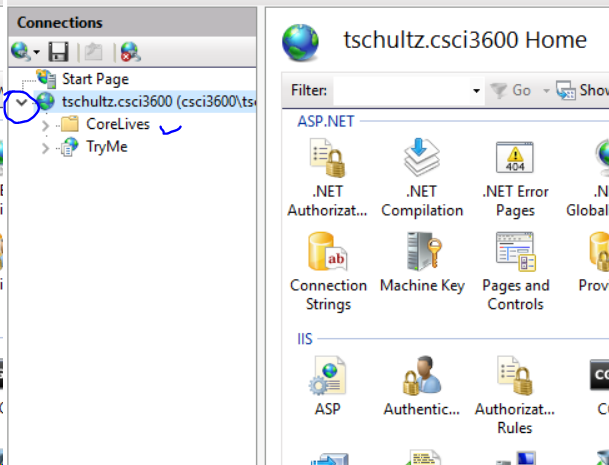Viewport: 609px width, 465px height.
Task: Select Start Page in Connections tree
Action: (x=95, y=79)
